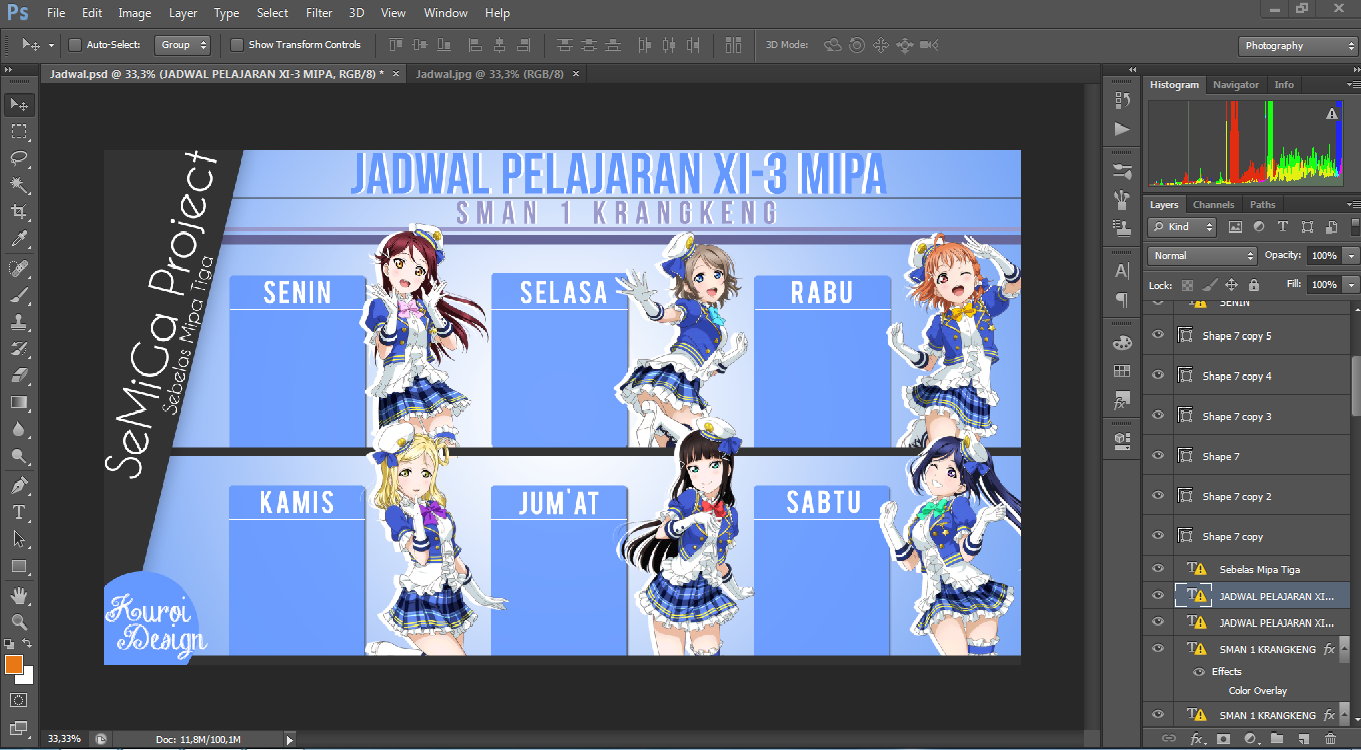Open the File menu
1361x750 pixels.
click(56, 13)
